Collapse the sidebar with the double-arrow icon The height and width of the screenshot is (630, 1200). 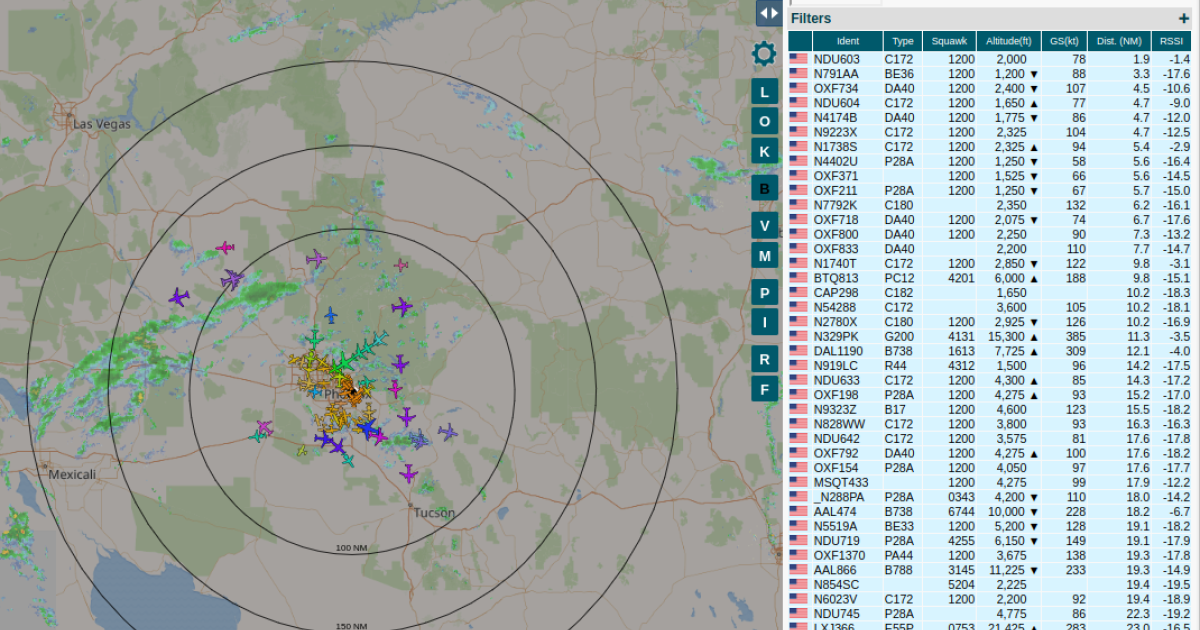(x=768, y=13)
